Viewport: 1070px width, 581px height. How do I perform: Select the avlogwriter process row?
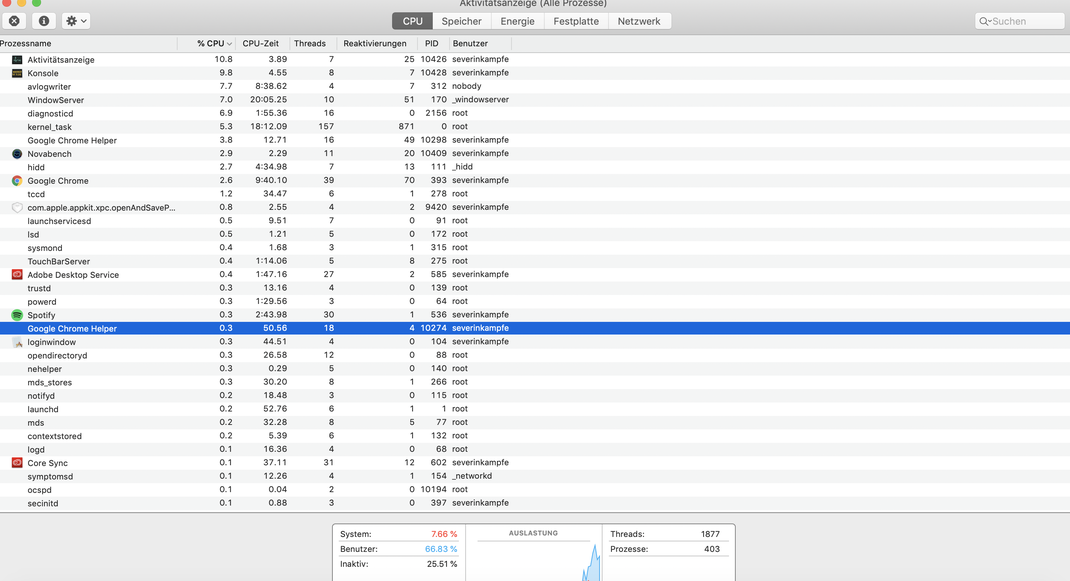tap(535, 87)
